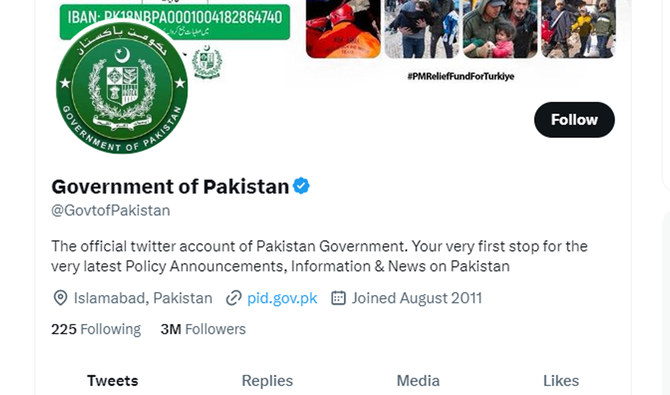Click the link chain icon beside pid.gov.pk

(234, 298)
